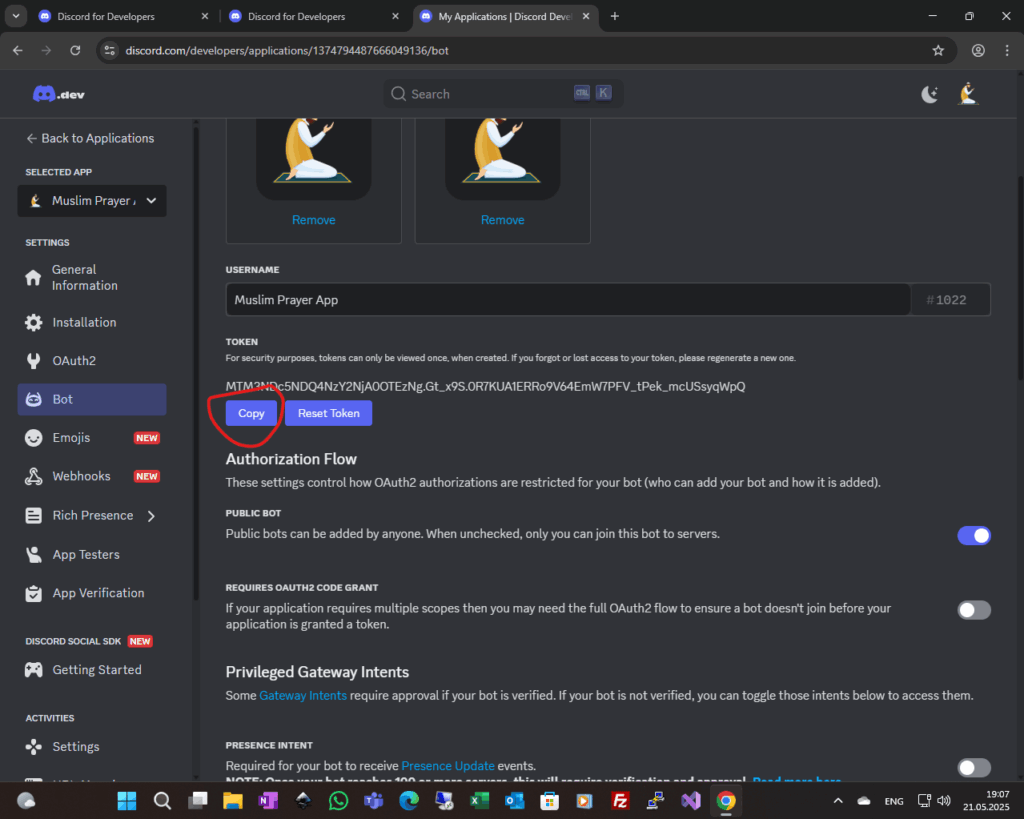Click the address bar URL
Image resolution: width=1024 pixels, height=819 pixels.
click(287, 50)
